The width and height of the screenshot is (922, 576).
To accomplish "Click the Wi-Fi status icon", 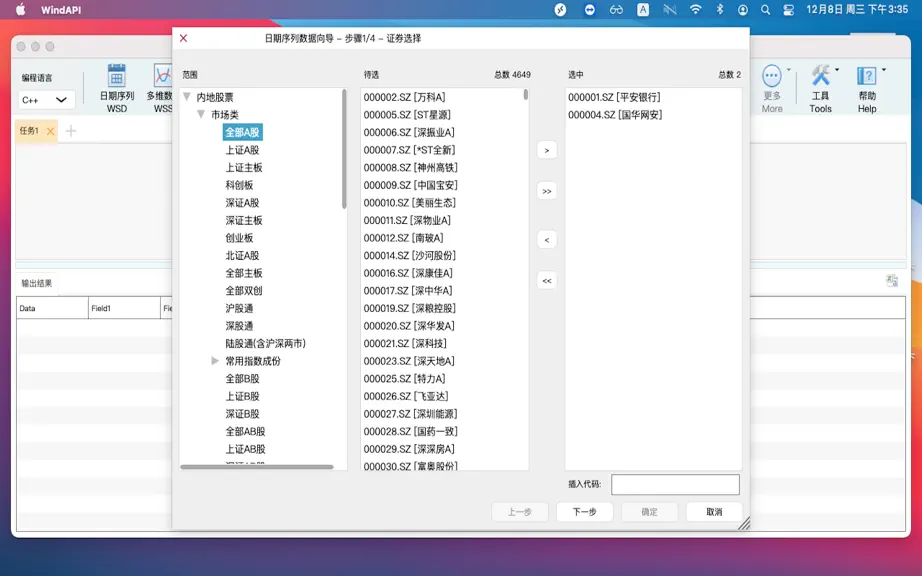I will click(696, 9).
